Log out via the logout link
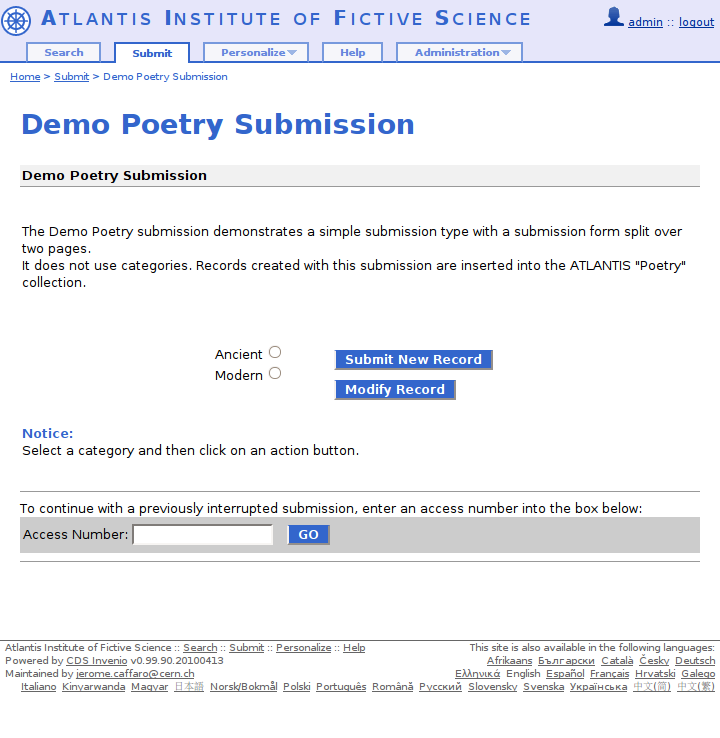 pyautogui.click(x=696, y=22)
